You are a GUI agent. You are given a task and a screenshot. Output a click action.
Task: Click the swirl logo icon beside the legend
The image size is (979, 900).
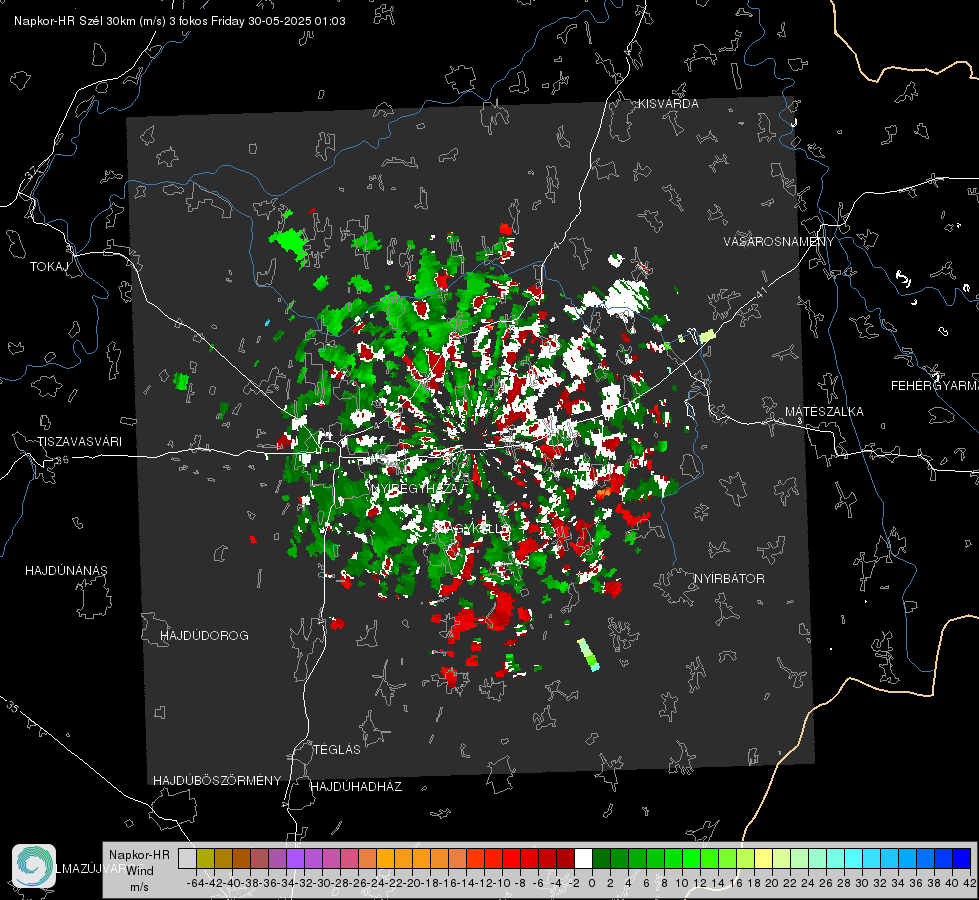(34, 866)
